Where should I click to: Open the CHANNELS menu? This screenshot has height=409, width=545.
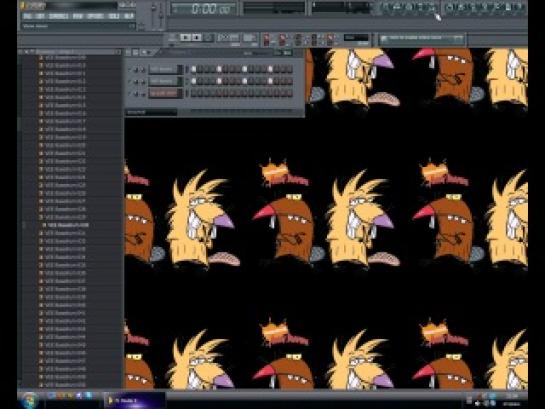(x=58, y=16)
